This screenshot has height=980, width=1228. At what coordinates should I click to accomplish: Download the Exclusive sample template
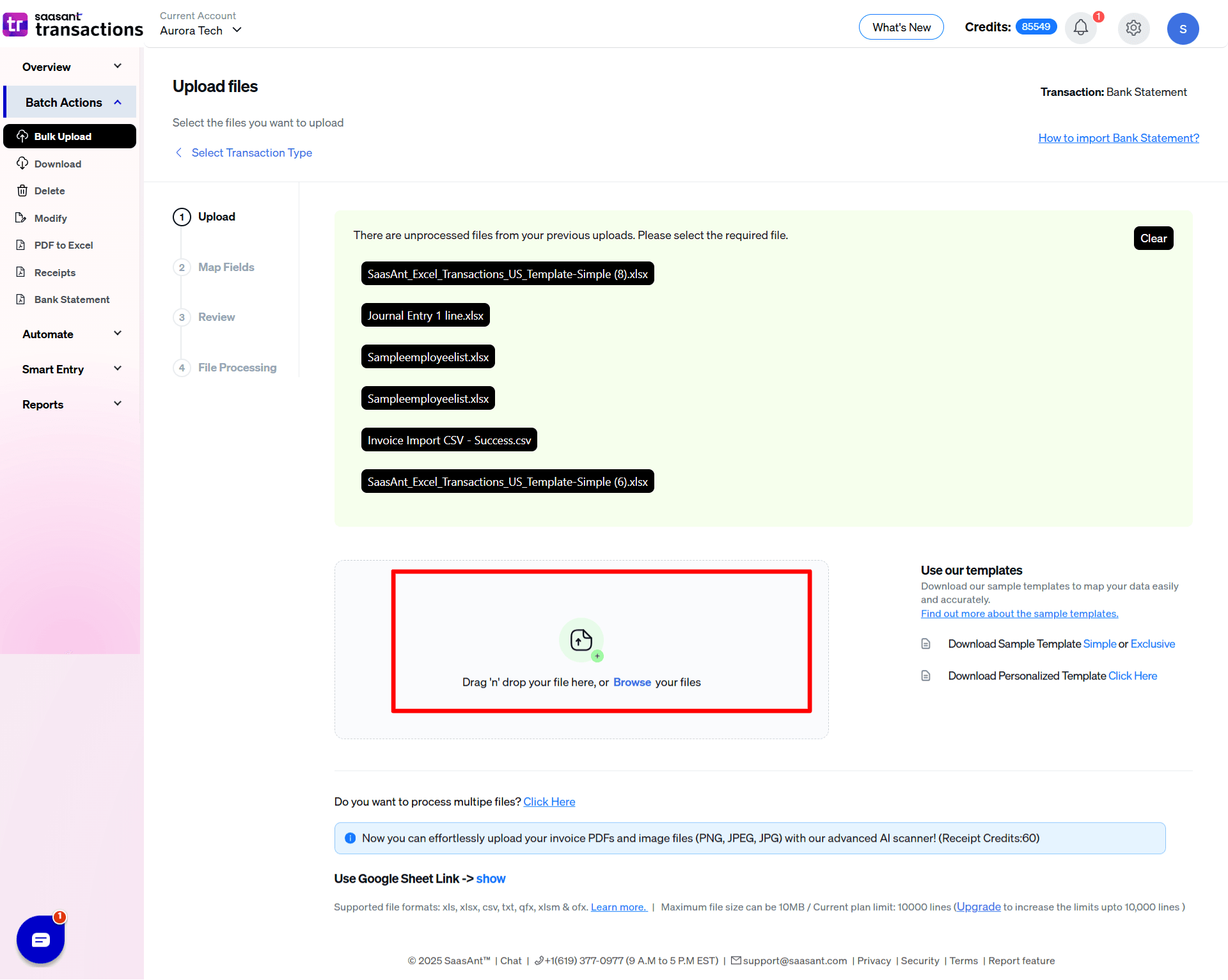(x=1153, y=644)
